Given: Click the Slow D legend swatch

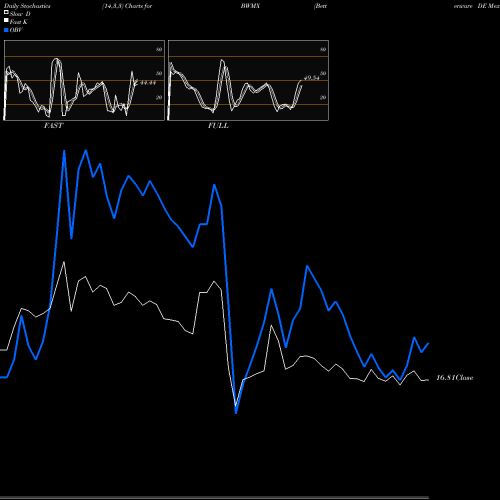Looking at the screenshot, I should tap(6, 12).
